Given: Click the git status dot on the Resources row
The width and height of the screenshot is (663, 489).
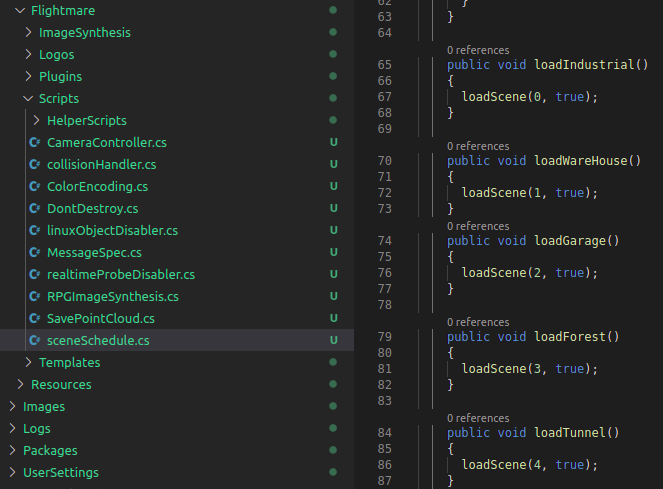Looking at the screenshot, I should 333,384.
